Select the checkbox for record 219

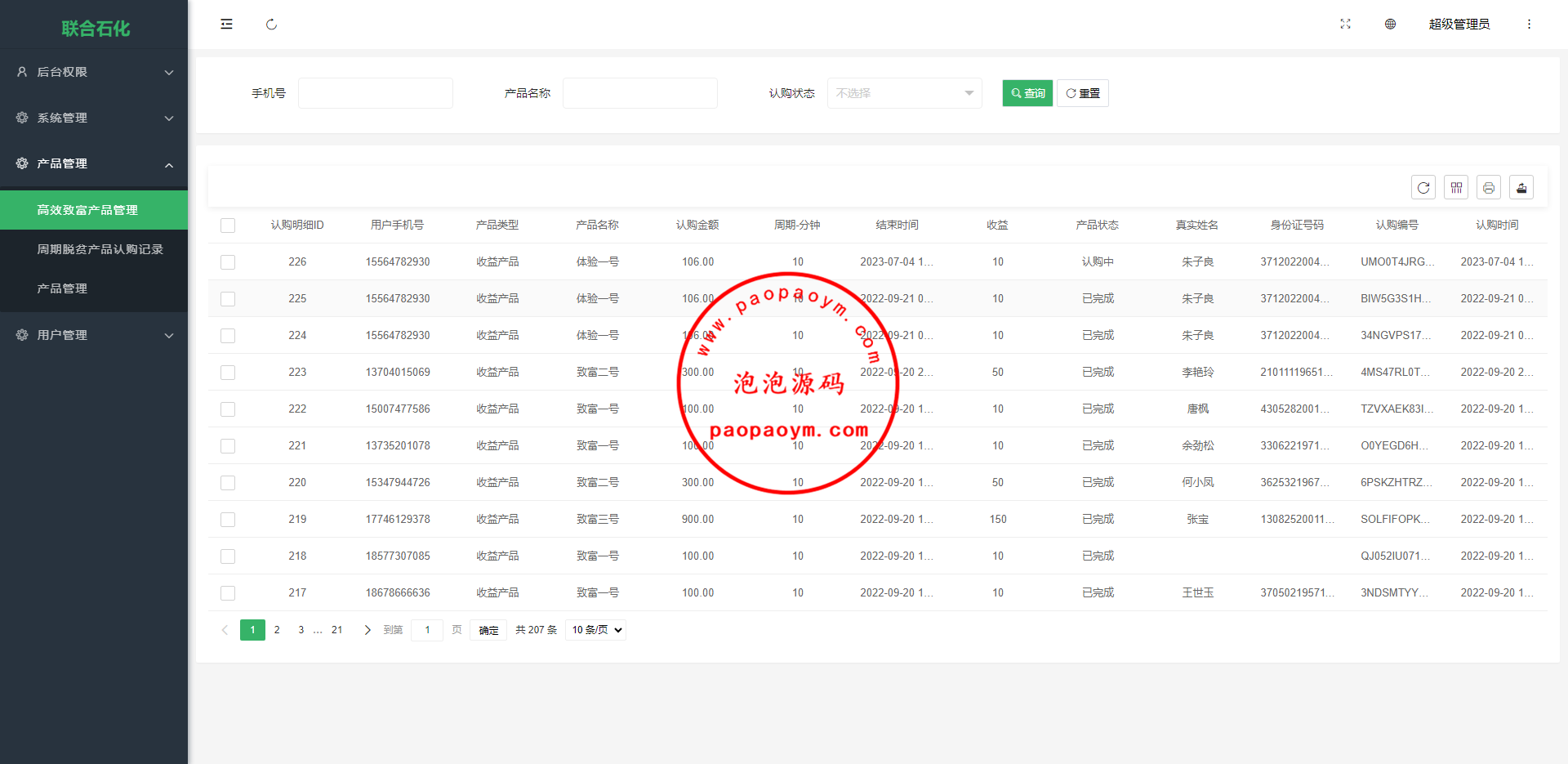[x=228, y=520]
